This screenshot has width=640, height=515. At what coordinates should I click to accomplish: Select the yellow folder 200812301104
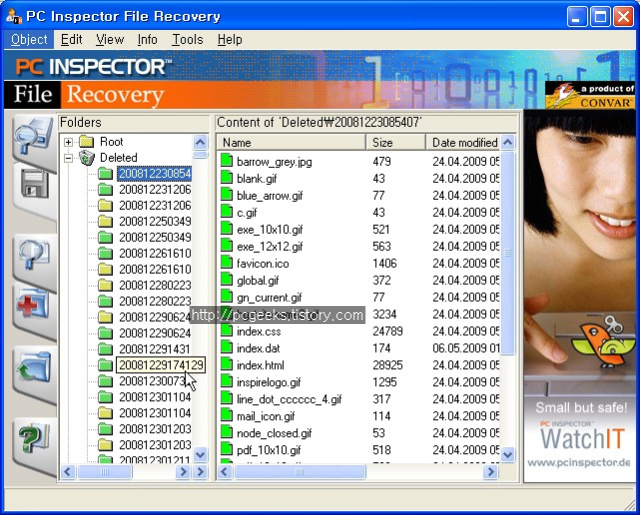155,413
